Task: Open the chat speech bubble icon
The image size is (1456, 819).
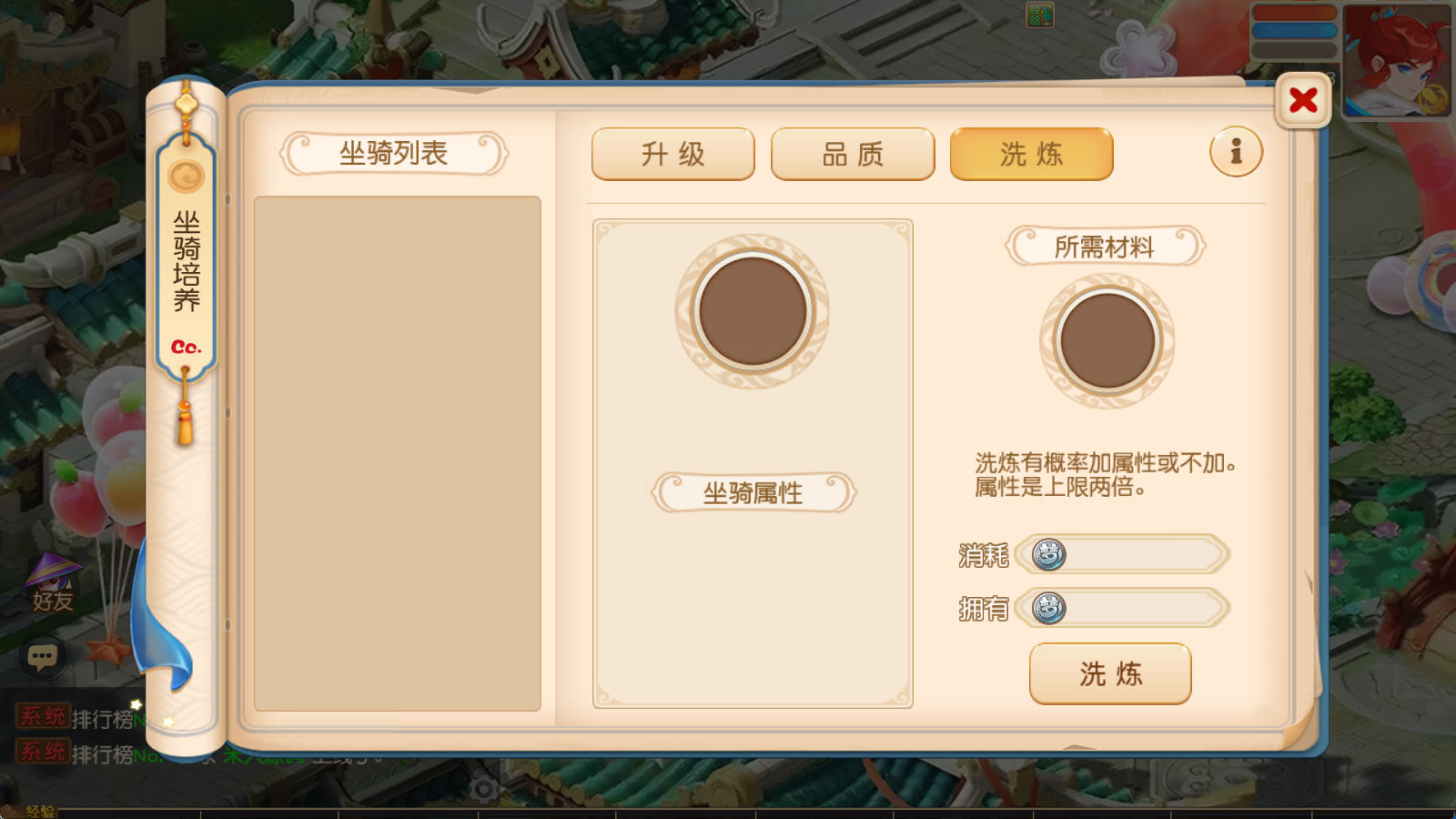Action: pos(42,656)
